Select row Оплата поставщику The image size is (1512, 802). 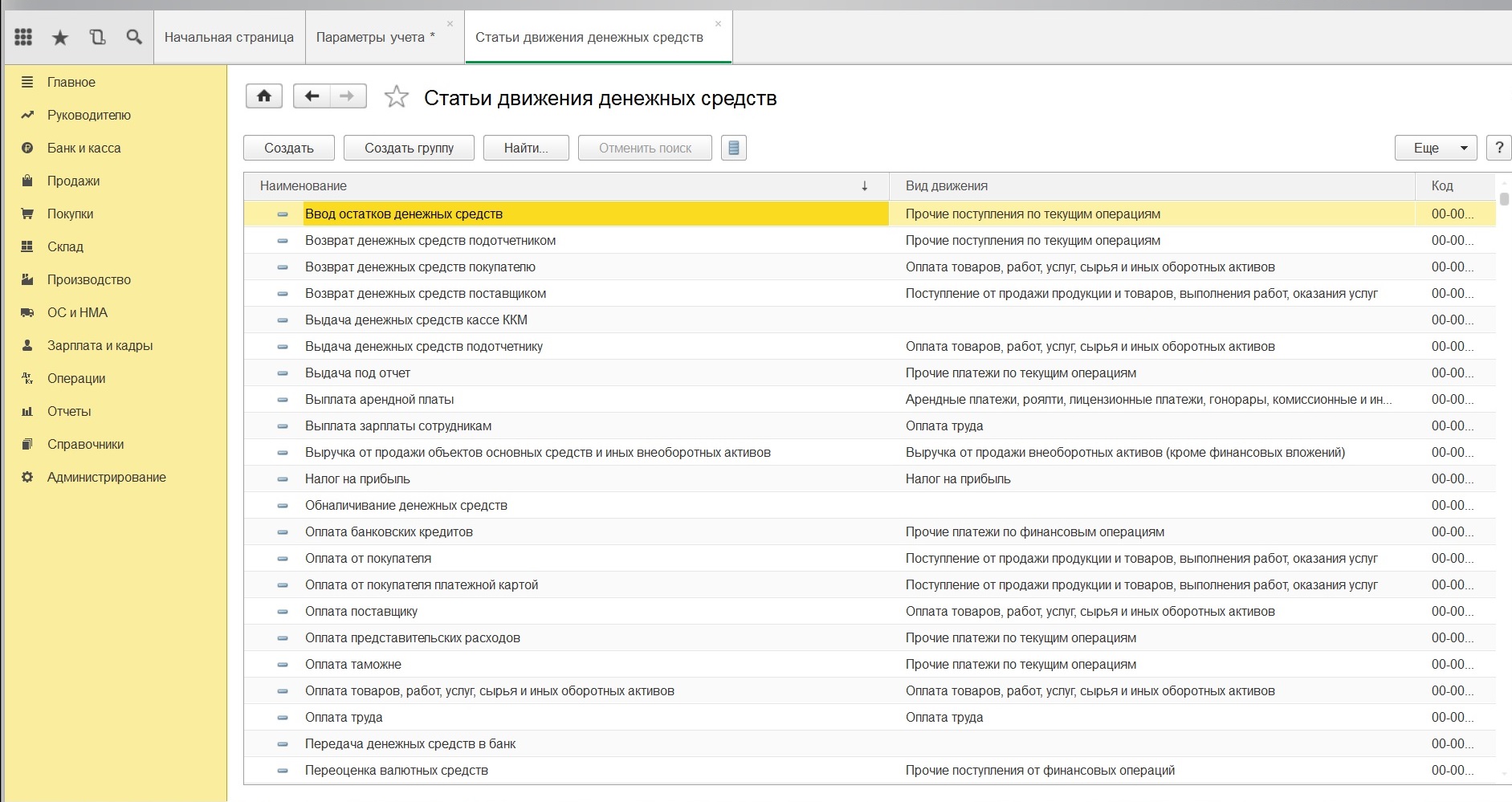tap(870, 611)
